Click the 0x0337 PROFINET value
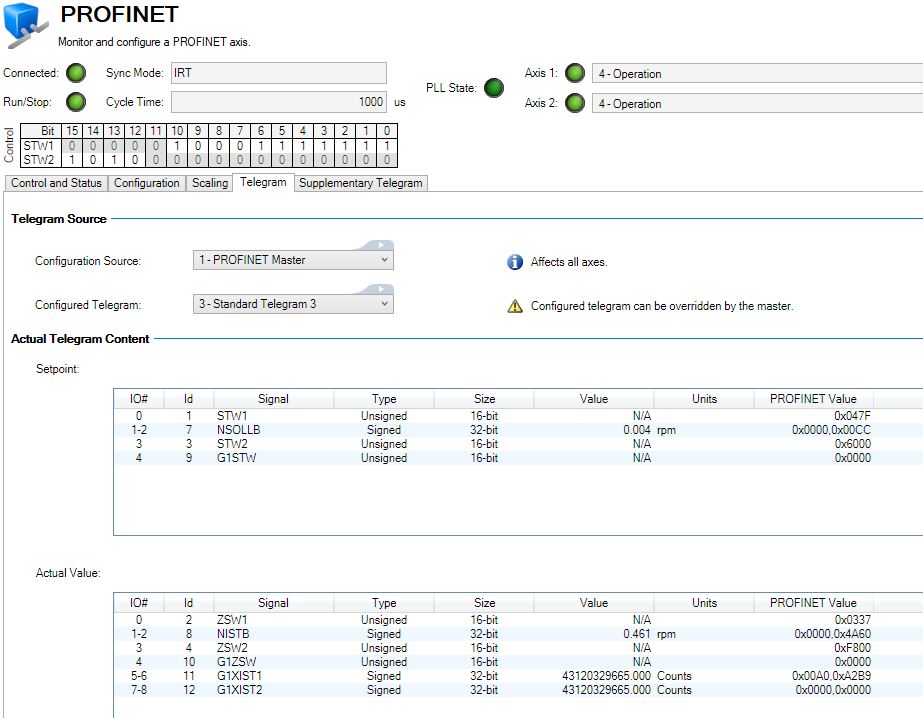 tap(852, 620)
